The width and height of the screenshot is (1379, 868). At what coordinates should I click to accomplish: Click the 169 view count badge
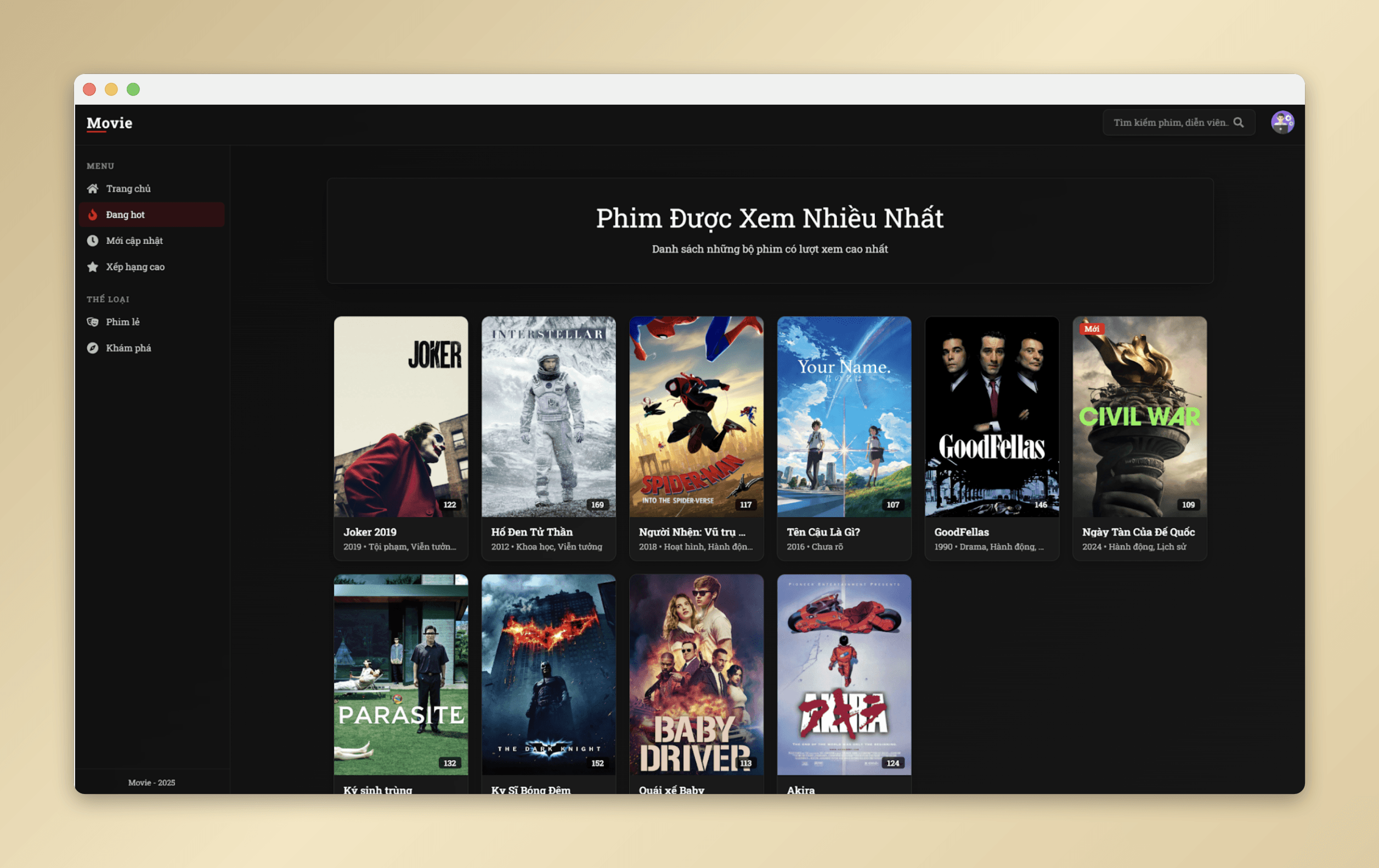click(597, 505)
